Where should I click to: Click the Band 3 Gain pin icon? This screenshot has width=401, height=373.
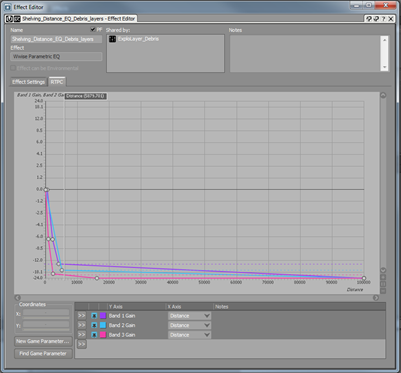(94, 335)
